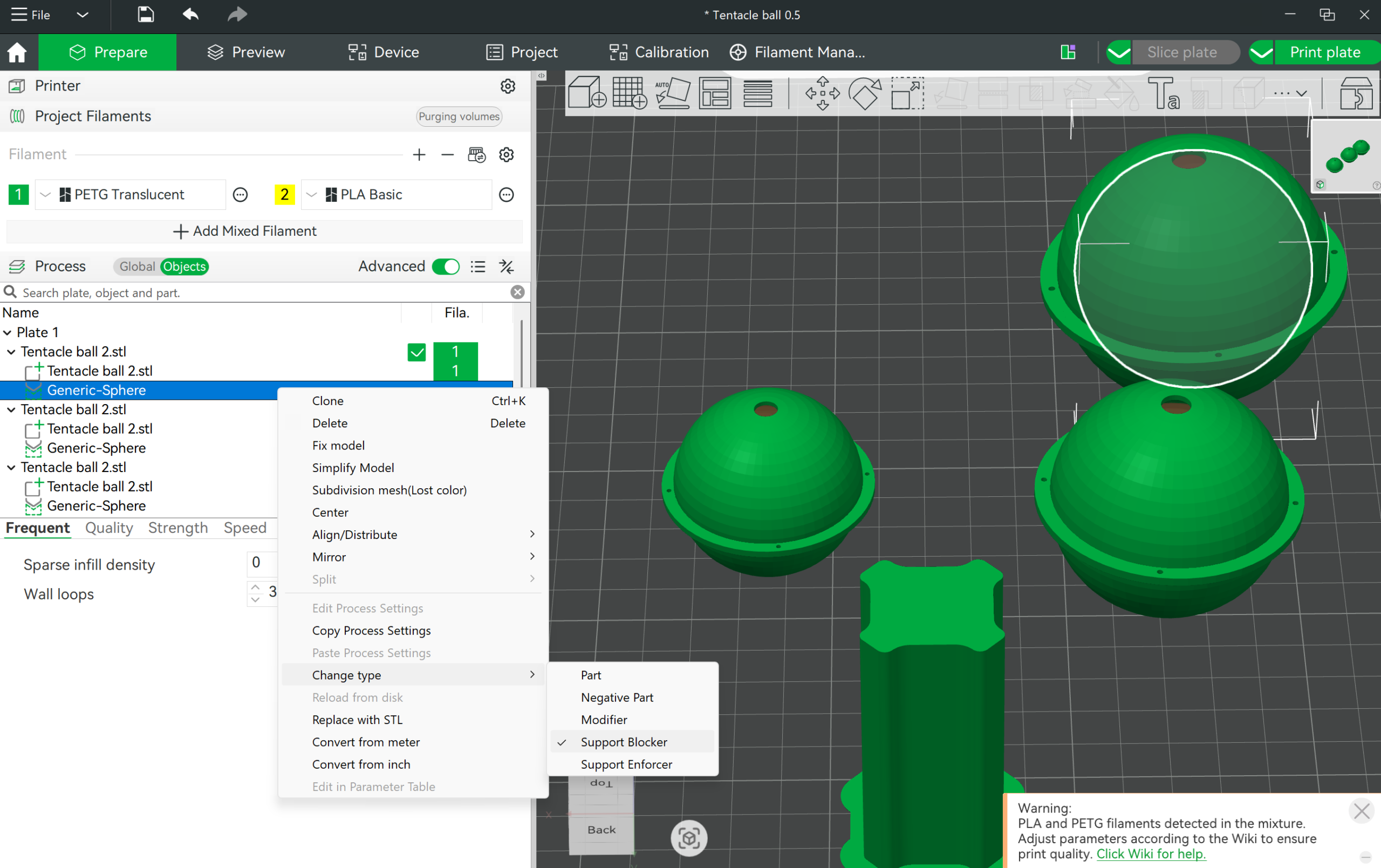Click the Purging volumes button
The width and height of the screenshot is (1381, 868).
459,117
